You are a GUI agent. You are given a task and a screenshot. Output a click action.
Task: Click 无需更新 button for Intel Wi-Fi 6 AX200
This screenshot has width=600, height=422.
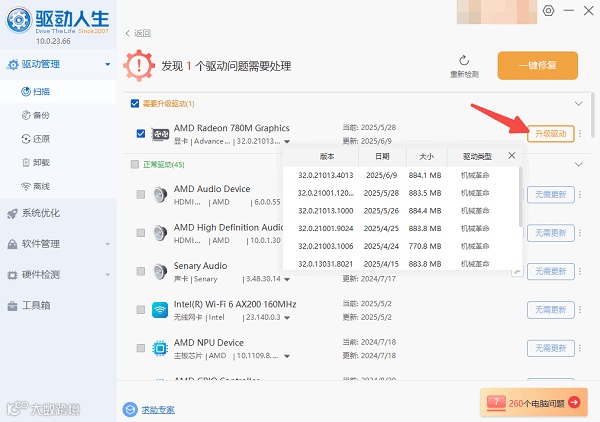[x=551, y=310]
